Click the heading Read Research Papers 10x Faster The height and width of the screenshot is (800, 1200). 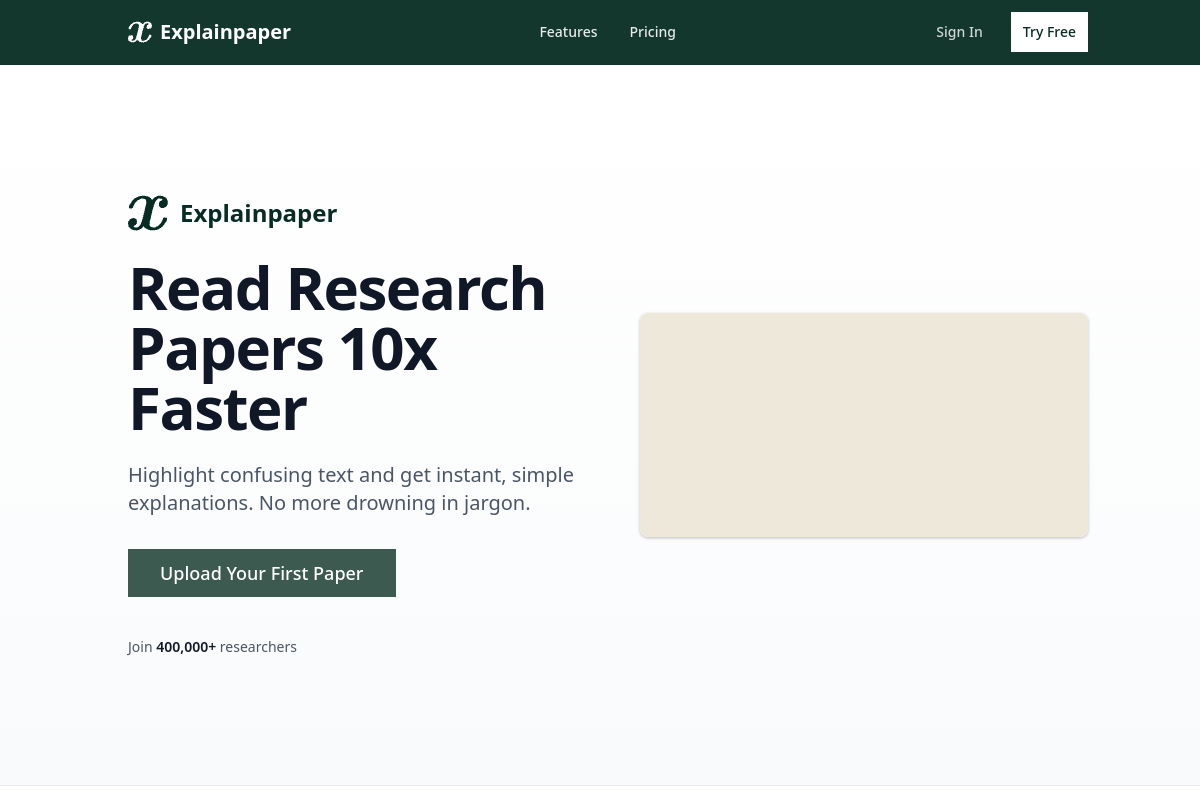point(338,348)
